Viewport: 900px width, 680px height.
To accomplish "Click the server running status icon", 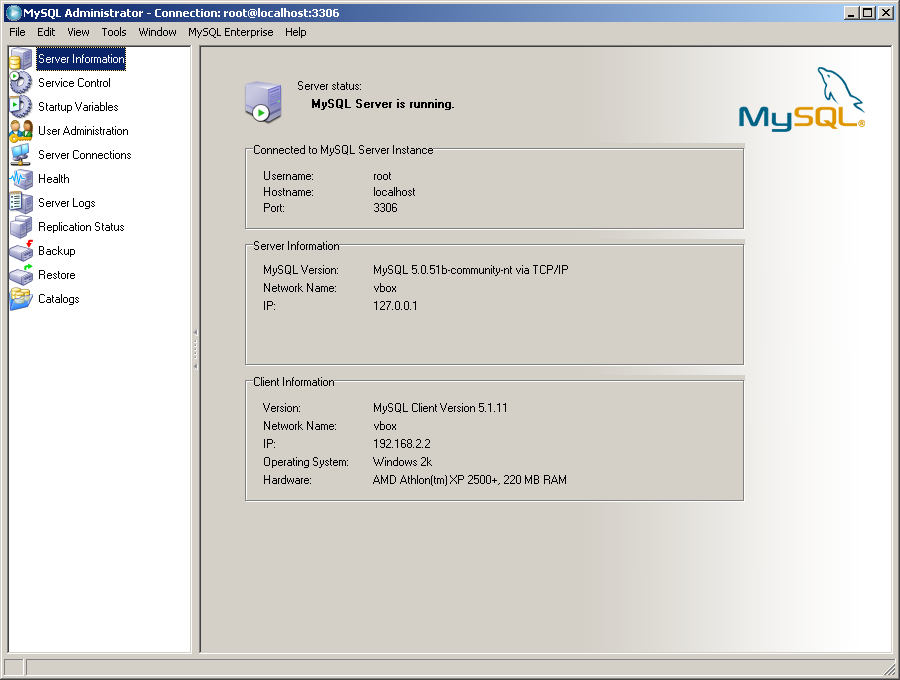I will click(262, 102).
